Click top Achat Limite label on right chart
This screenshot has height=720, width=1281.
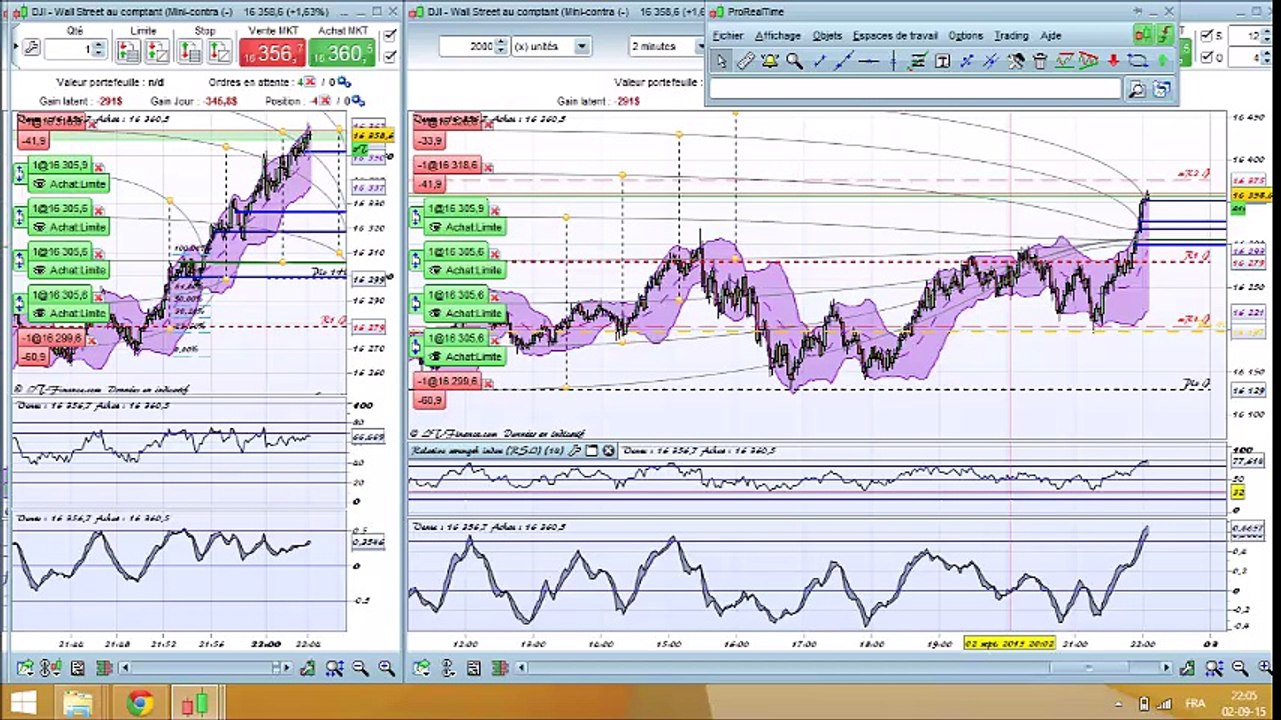pos(465,227)
